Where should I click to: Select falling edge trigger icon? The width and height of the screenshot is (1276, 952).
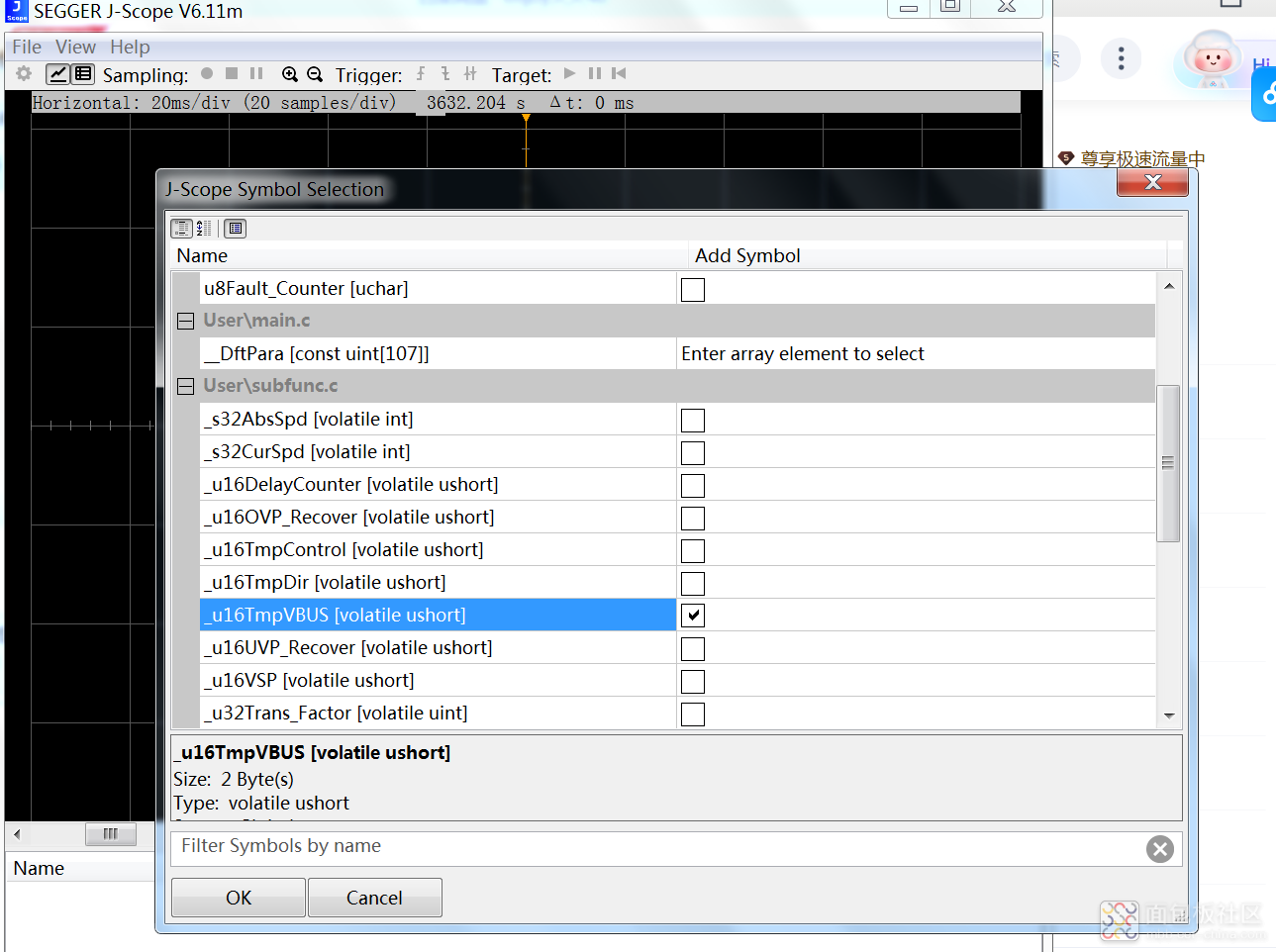coord(445,73)
